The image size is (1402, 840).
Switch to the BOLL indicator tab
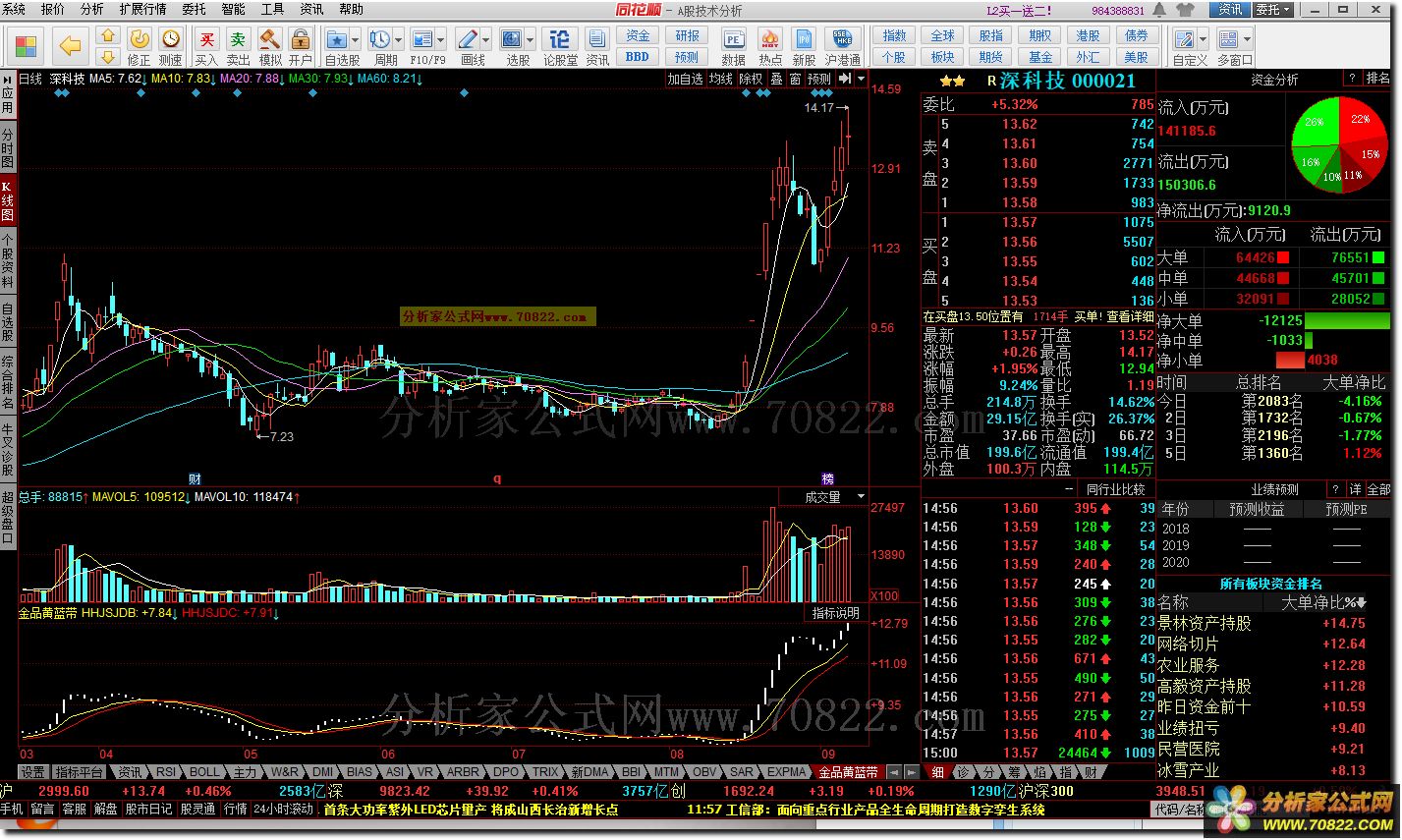tap(205, 772)
